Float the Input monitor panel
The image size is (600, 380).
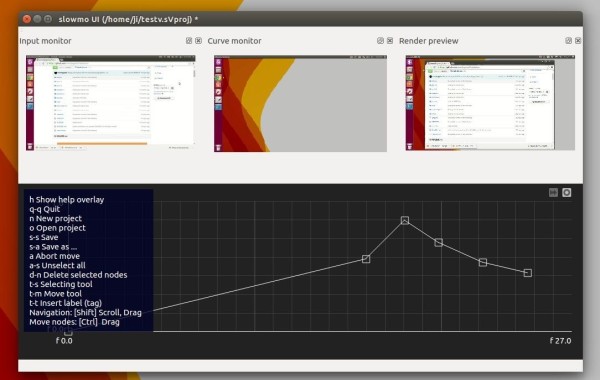pyautogui.click(x=189, y=41)
